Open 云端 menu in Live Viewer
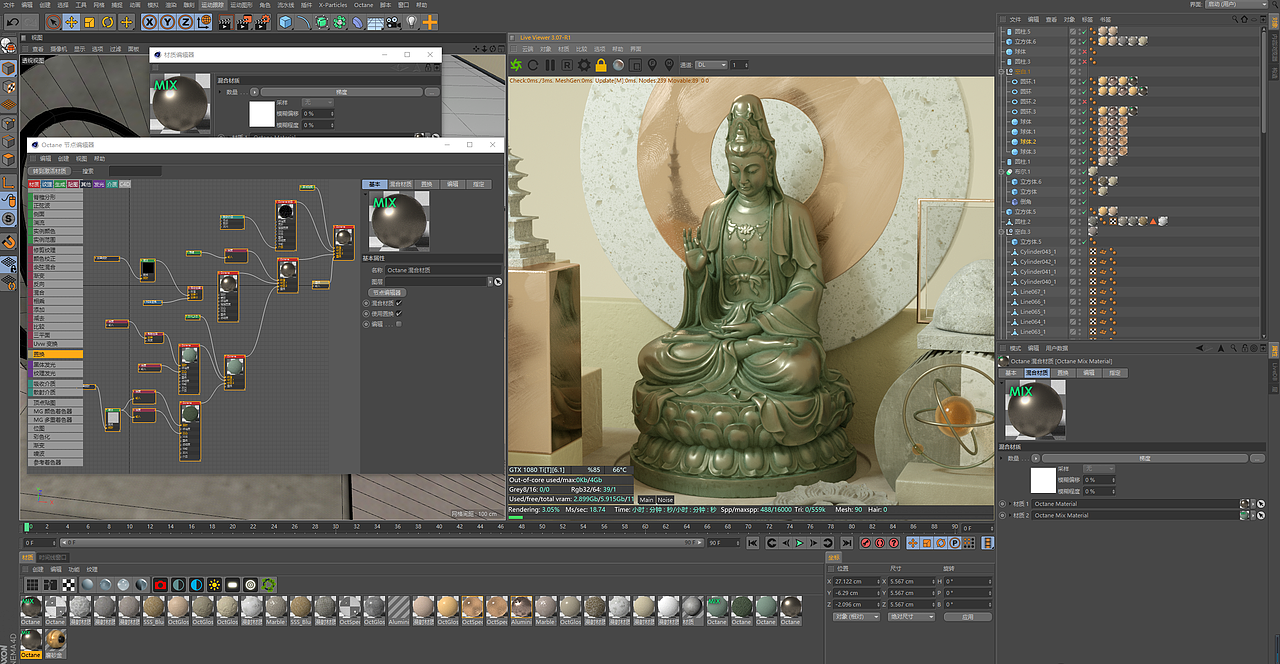The height and width of the screenshot is (664, 1280). coord(528,49)
